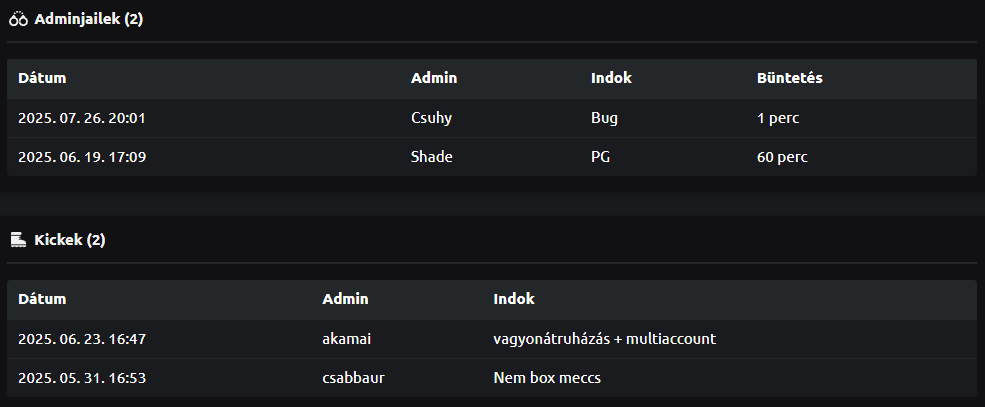
Task: Click admin name Shade
Action: [x=432, y=157]
